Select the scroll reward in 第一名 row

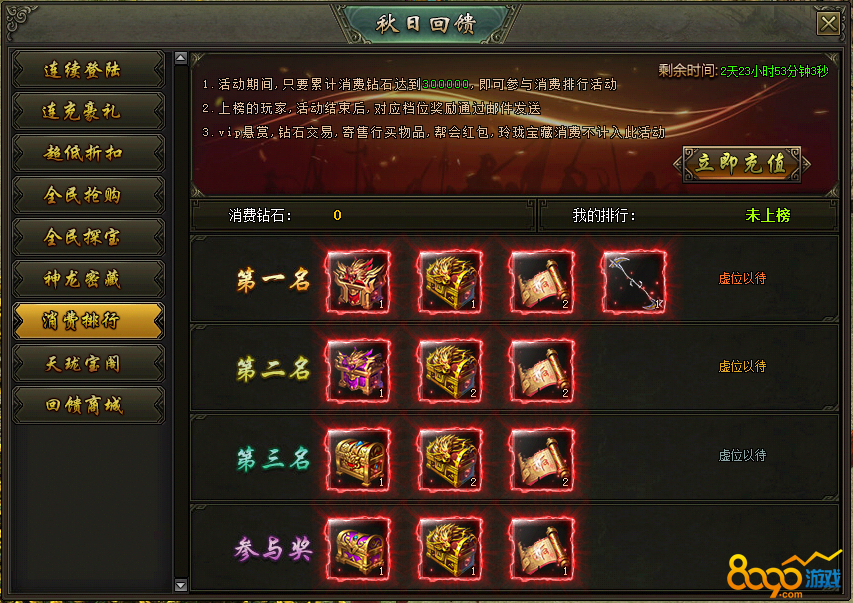[542, 281]
